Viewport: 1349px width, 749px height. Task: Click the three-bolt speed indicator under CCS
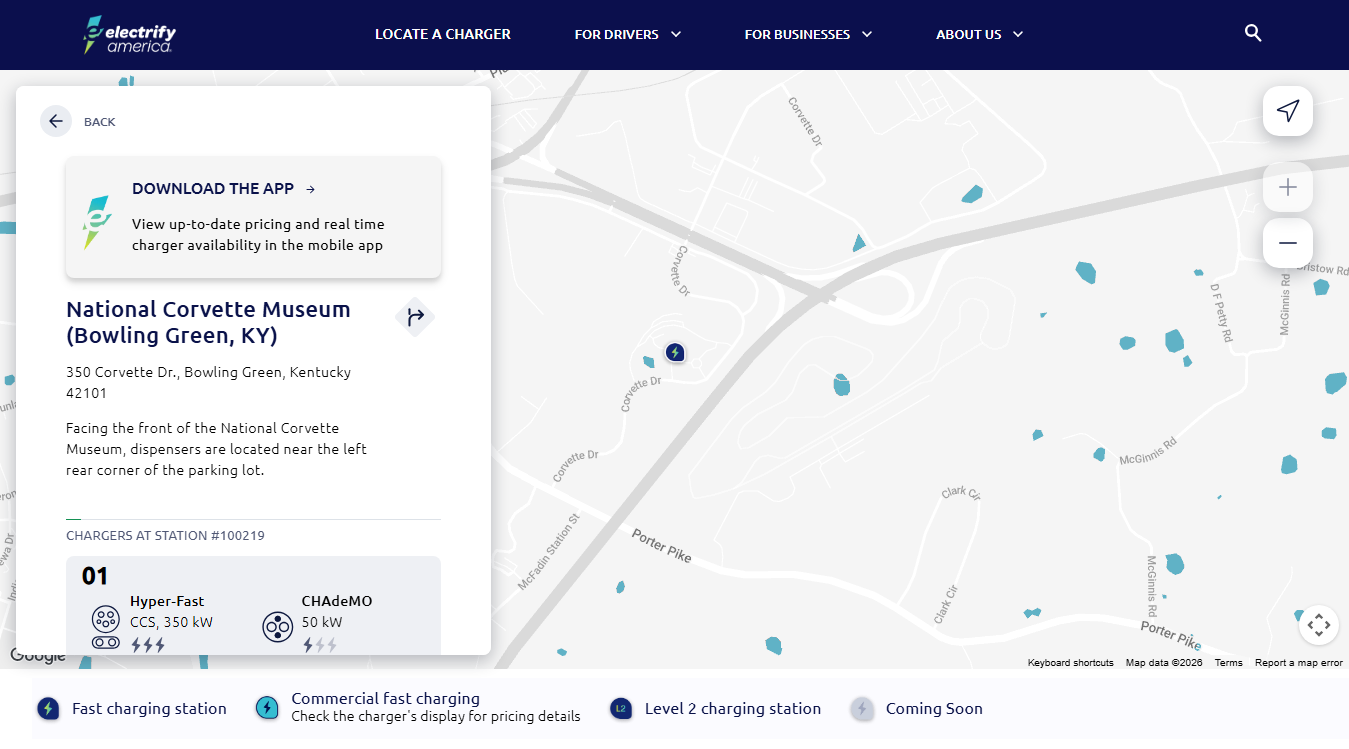point(148,645)
